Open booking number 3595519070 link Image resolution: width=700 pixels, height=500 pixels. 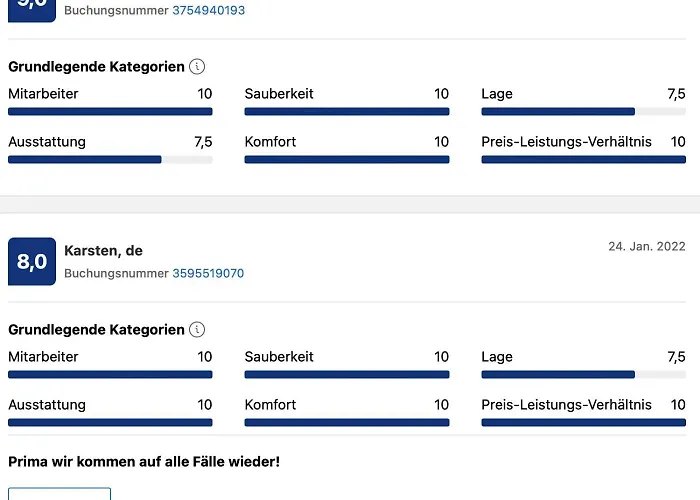click(208, 273)
